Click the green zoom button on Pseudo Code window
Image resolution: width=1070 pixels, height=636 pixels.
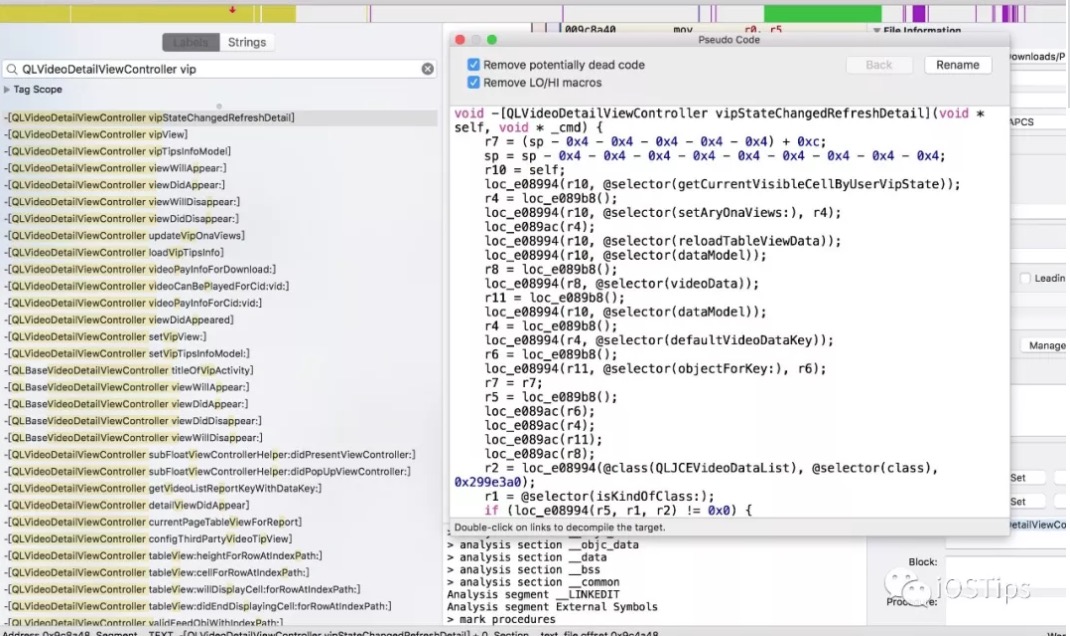coord(491,40)
